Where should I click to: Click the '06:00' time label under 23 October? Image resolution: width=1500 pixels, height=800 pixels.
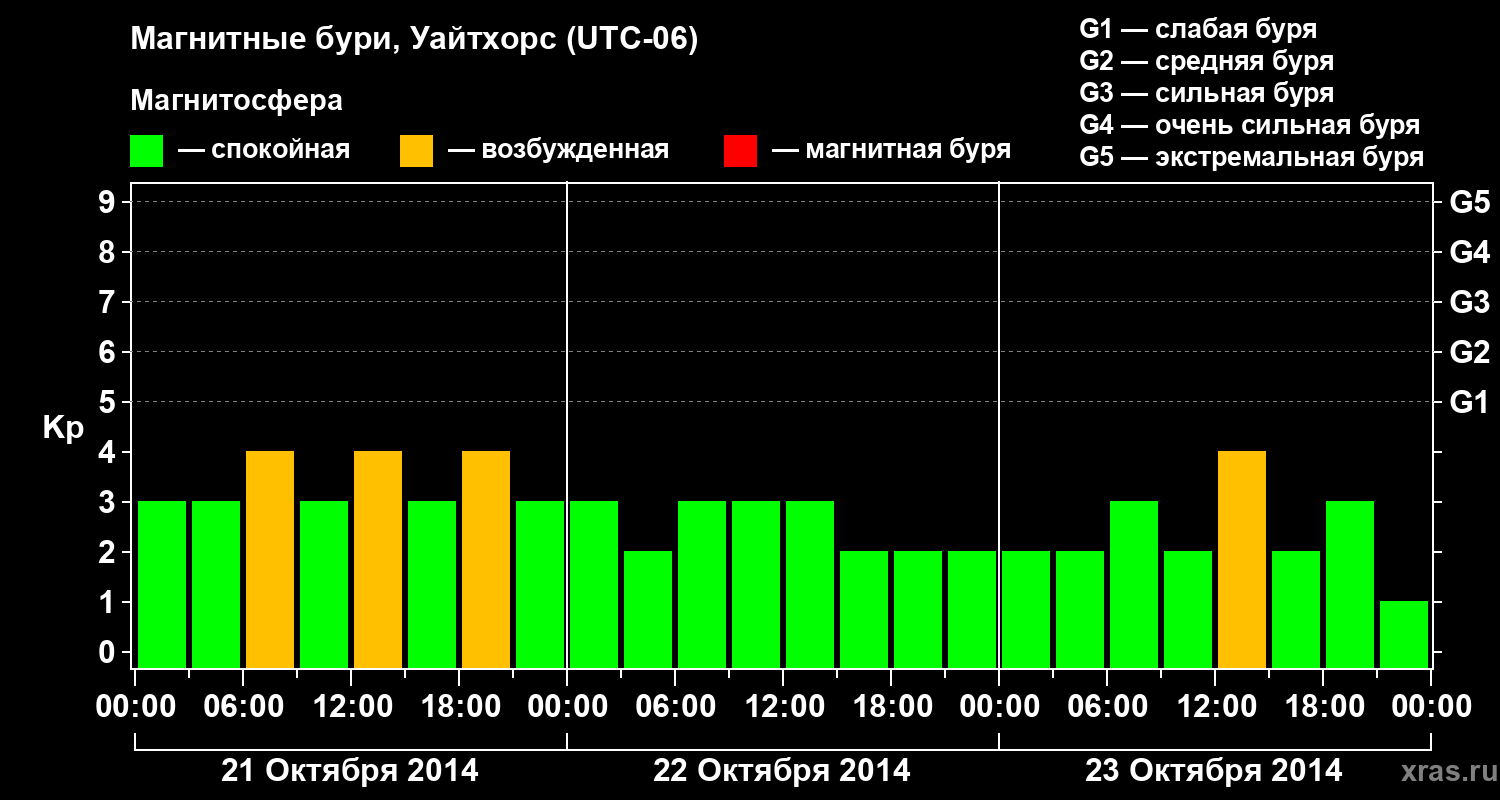1106,707
